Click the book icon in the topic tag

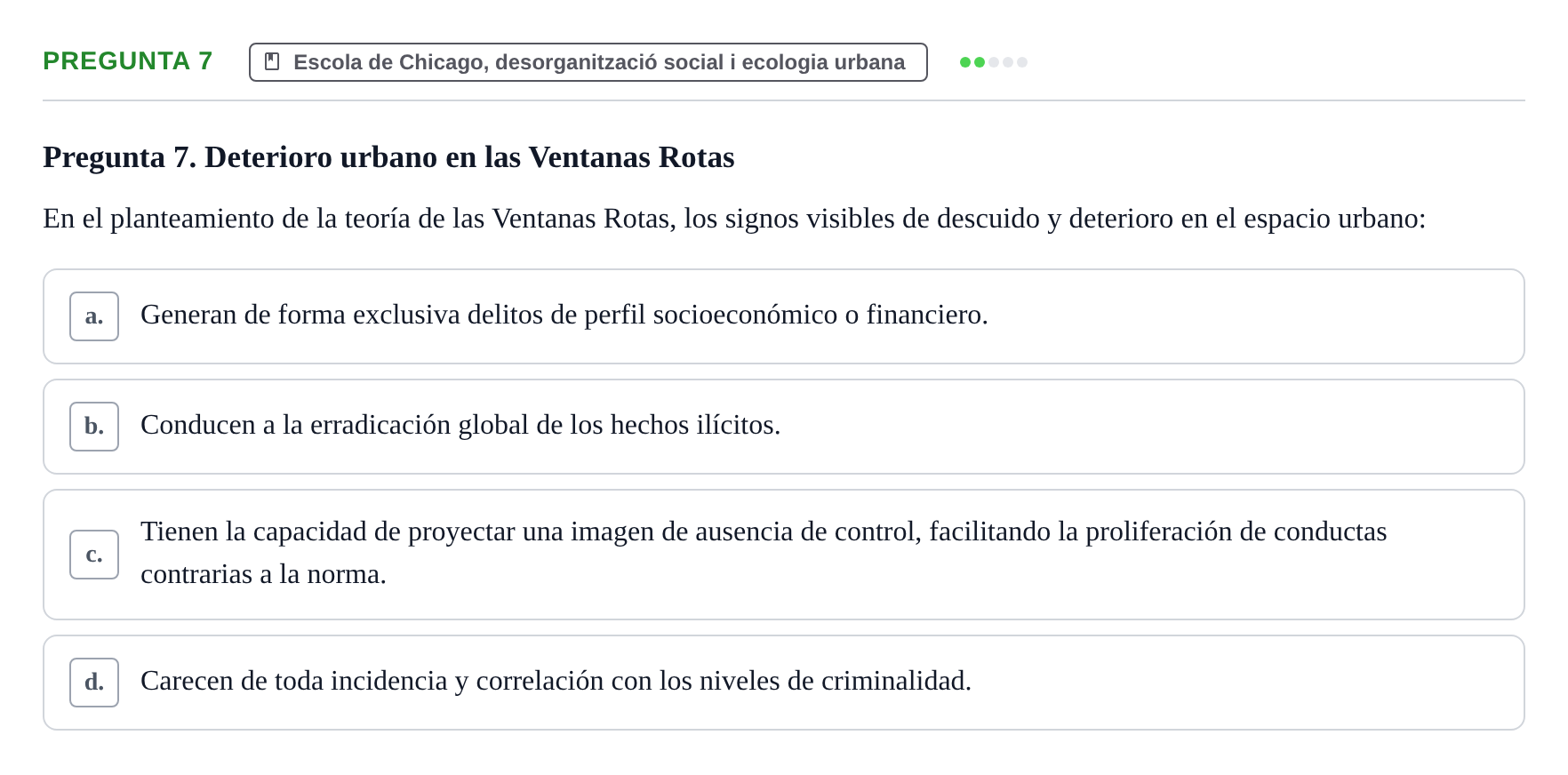tap(272, 62)
